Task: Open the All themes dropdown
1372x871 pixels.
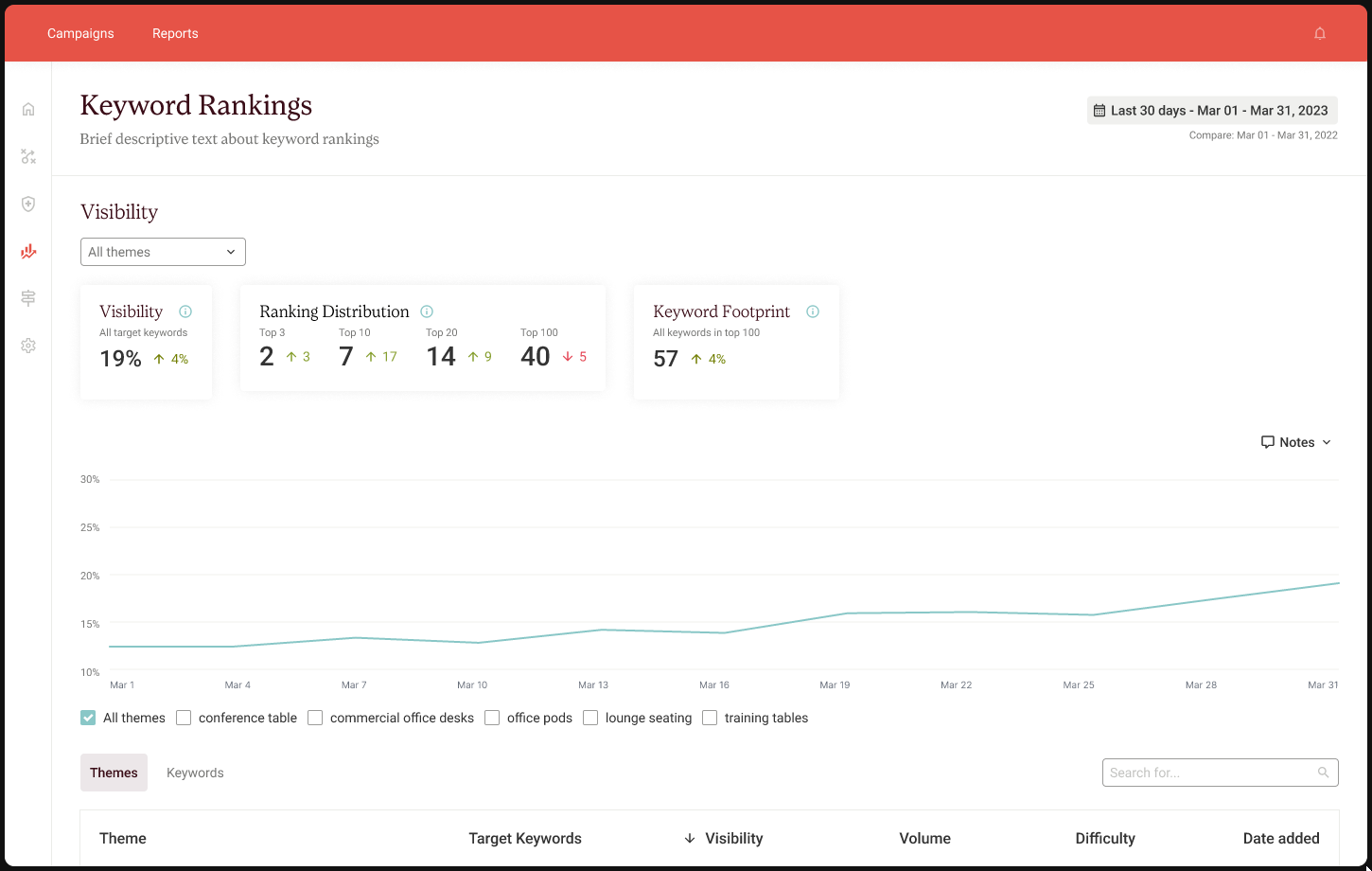Action: 163,252
